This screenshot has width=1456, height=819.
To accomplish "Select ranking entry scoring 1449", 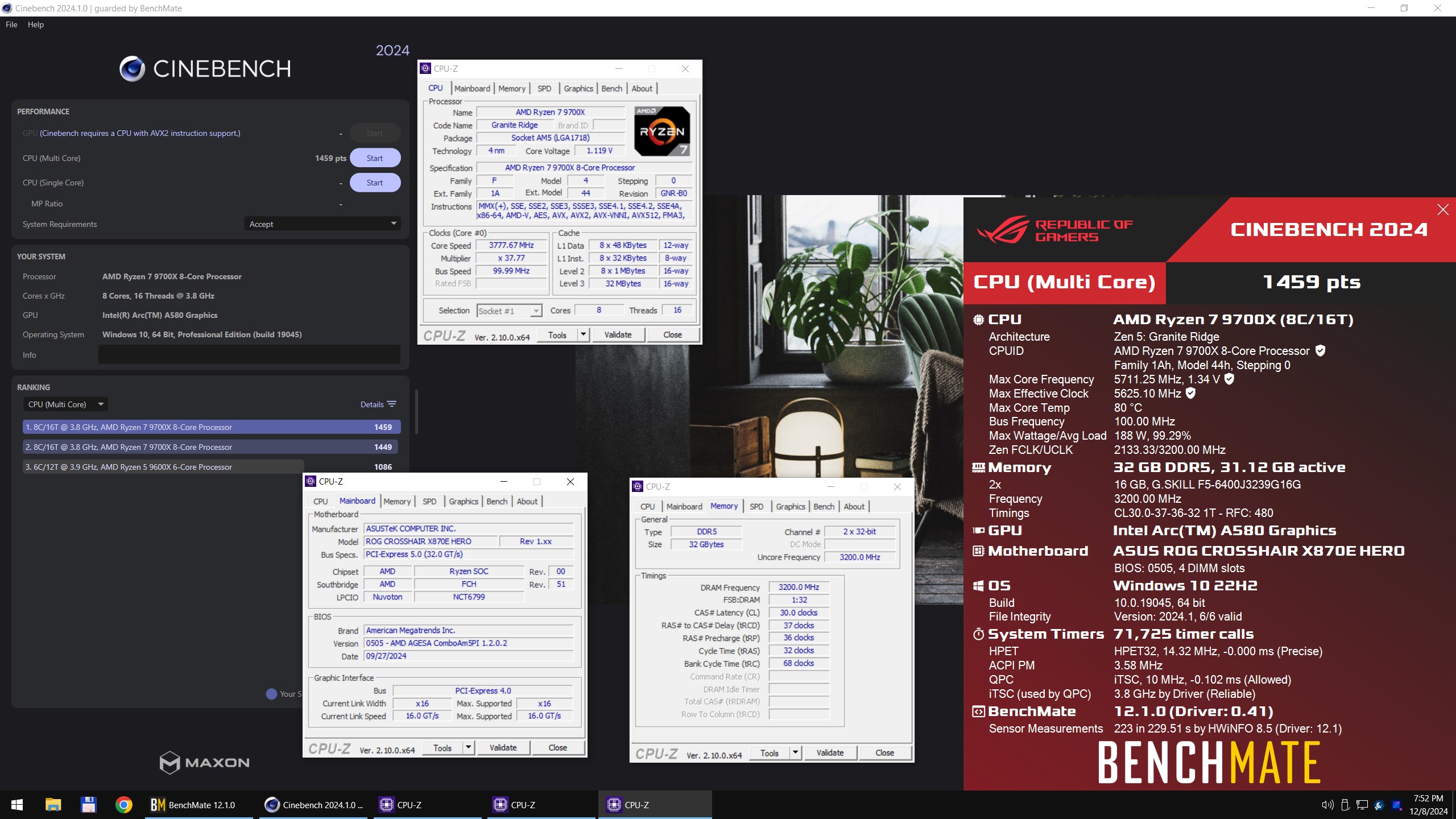I will pyautogui.click(x=212, y=447).
